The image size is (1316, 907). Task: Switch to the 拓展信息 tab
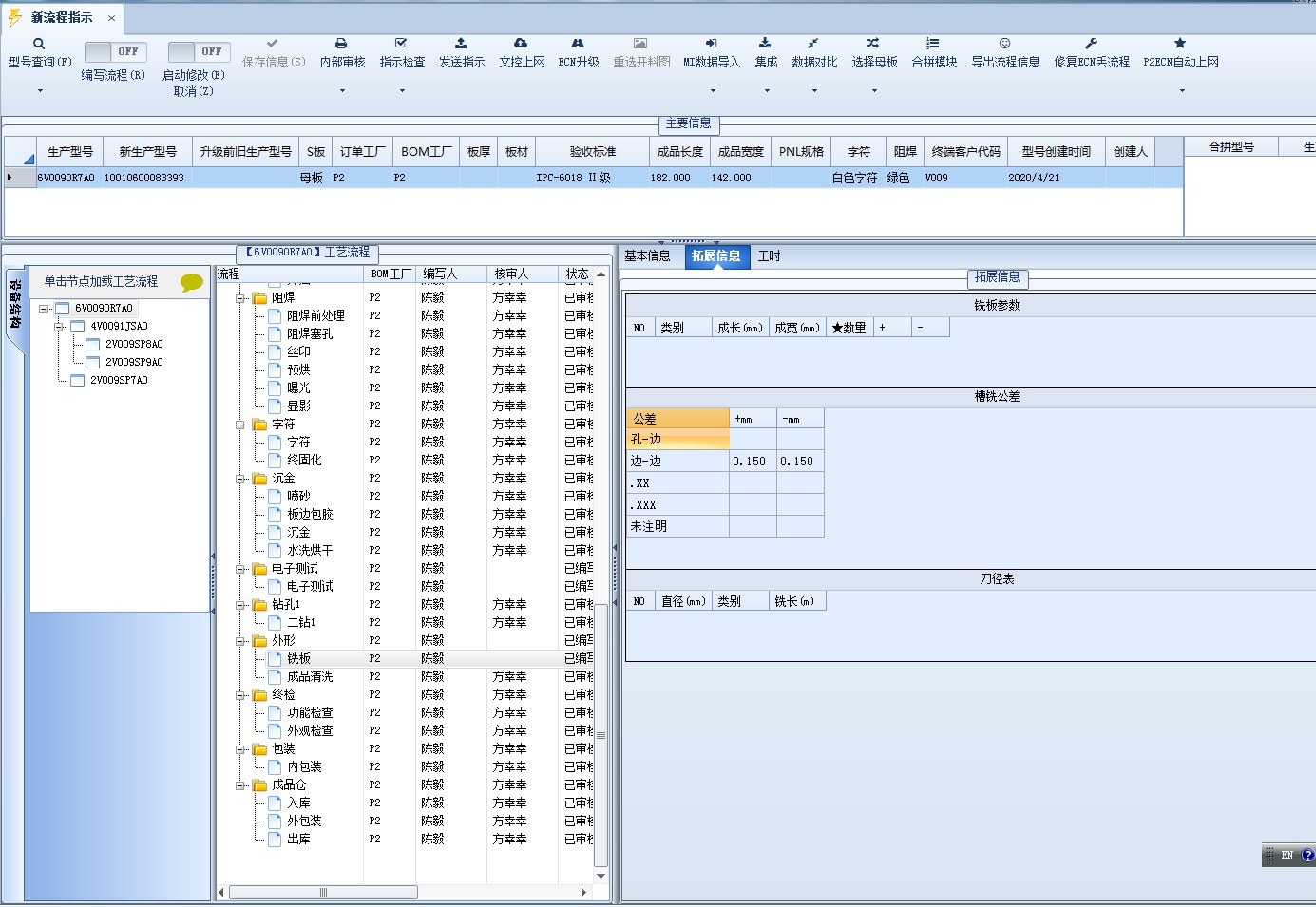(x=715, y=256)
